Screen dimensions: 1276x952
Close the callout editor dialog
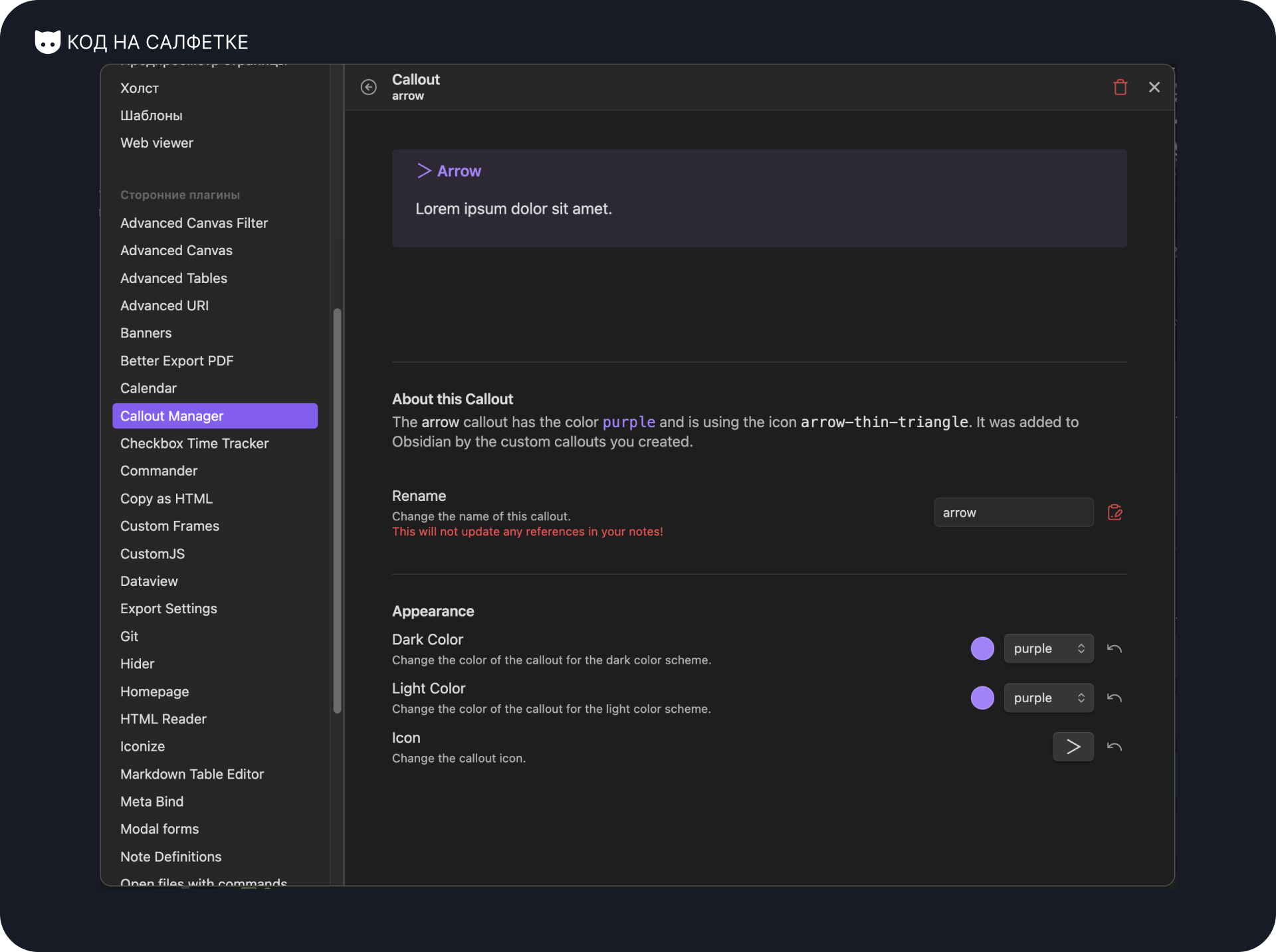(x=1154, y=87)
